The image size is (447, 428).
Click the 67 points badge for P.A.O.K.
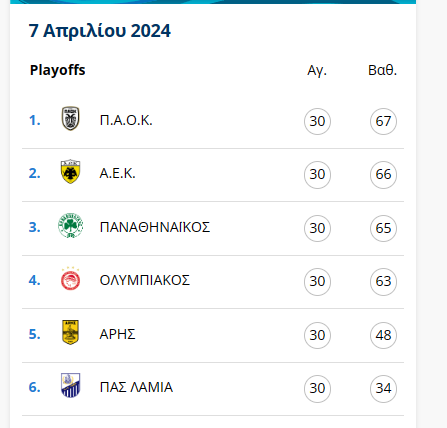(x=383, y=121)
